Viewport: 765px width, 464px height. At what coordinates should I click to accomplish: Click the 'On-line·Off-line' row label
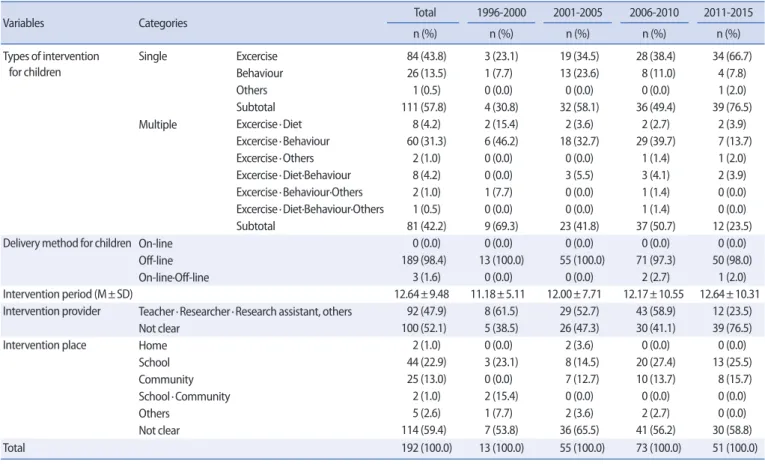pyautogui.click(x=174, y=277)
